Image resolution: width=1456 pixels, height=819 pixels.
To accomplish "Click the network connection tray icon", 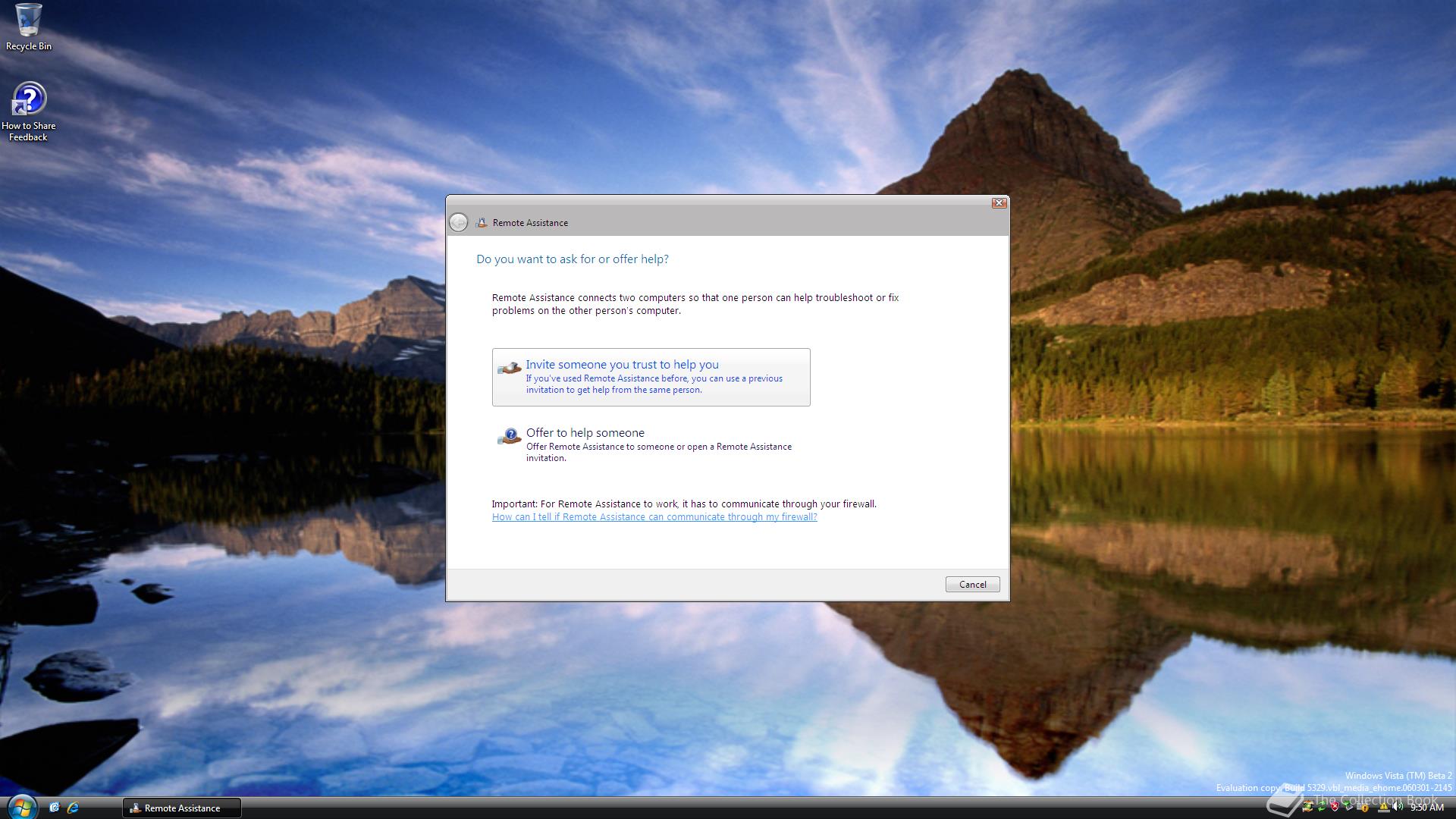I will pyautogui.click(x=1363, y=807).
